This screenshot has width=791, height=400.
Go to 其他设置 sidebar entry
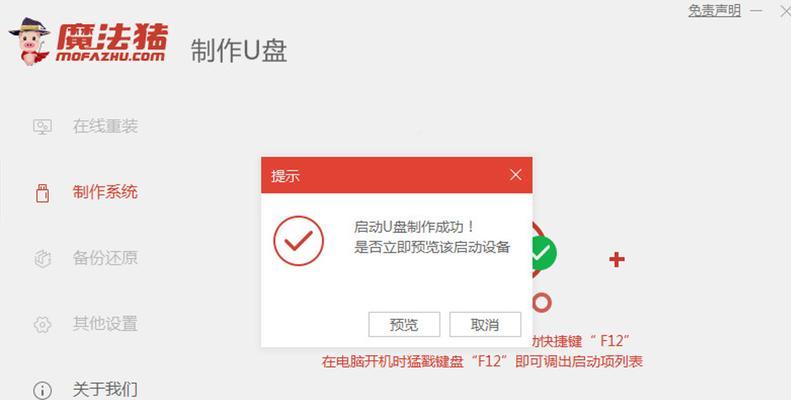coord(105,324)
